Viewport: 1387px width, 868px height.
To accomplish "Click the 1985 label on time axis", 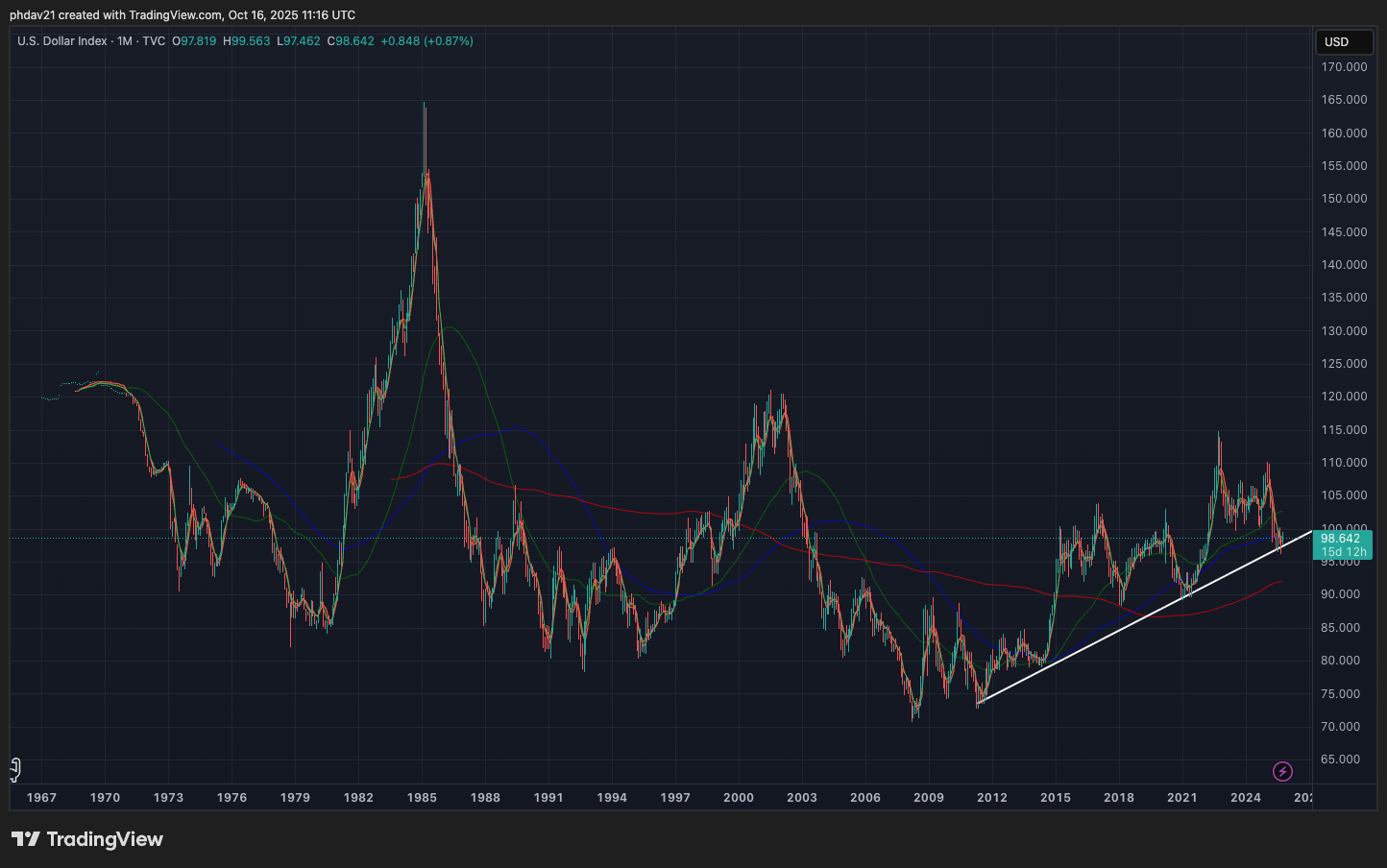I will [x=422, y=797].
